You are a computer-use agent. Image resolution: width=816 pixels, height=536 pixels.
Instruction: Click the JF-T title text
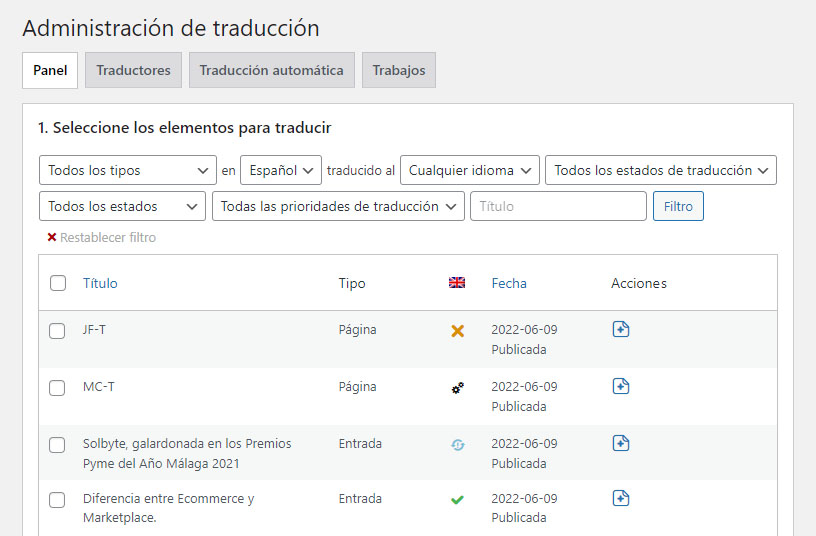pos(94,329)
